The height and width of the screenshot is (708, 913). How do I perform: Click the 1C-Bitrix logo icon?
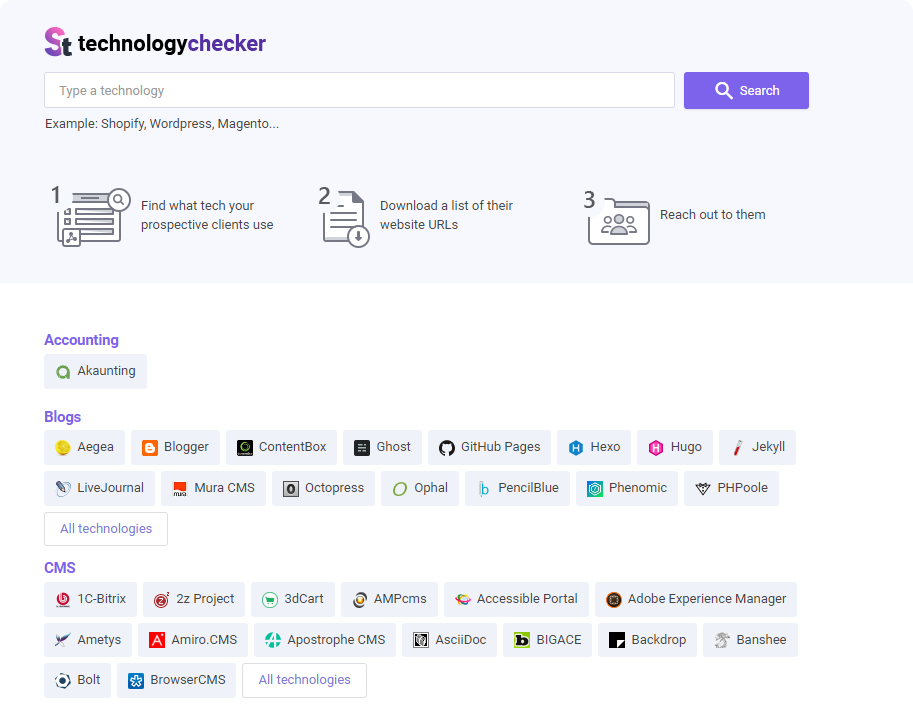pos(63,600)
